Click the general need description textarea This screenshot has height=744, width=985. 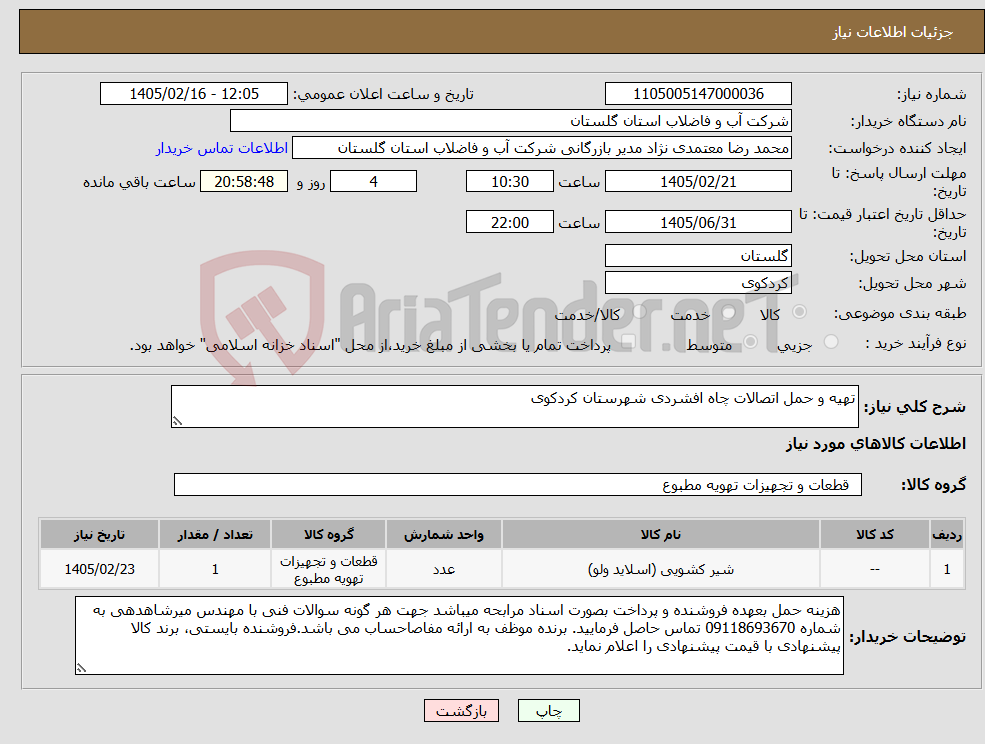click(x=514, y=407)
